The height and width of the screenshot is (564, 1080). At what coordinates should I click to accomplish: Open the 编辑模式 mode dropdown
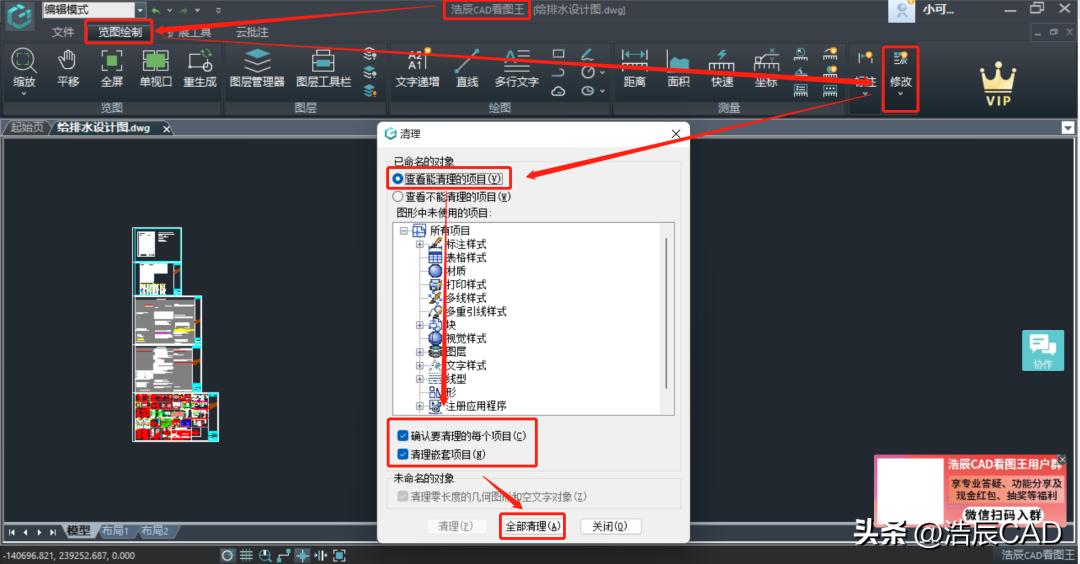tap(140, 10)
